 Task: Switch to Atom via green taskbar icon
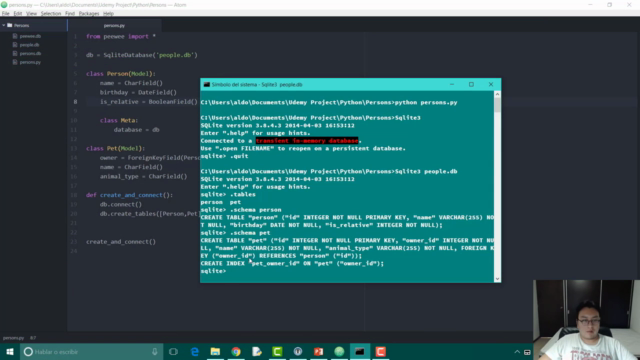pos(339,352)
